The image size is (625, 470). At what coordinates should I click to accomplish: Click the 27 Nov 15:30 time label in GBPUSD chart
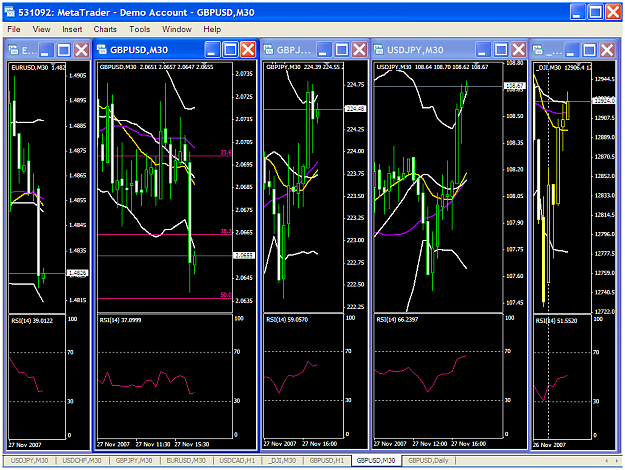[192, 444]
